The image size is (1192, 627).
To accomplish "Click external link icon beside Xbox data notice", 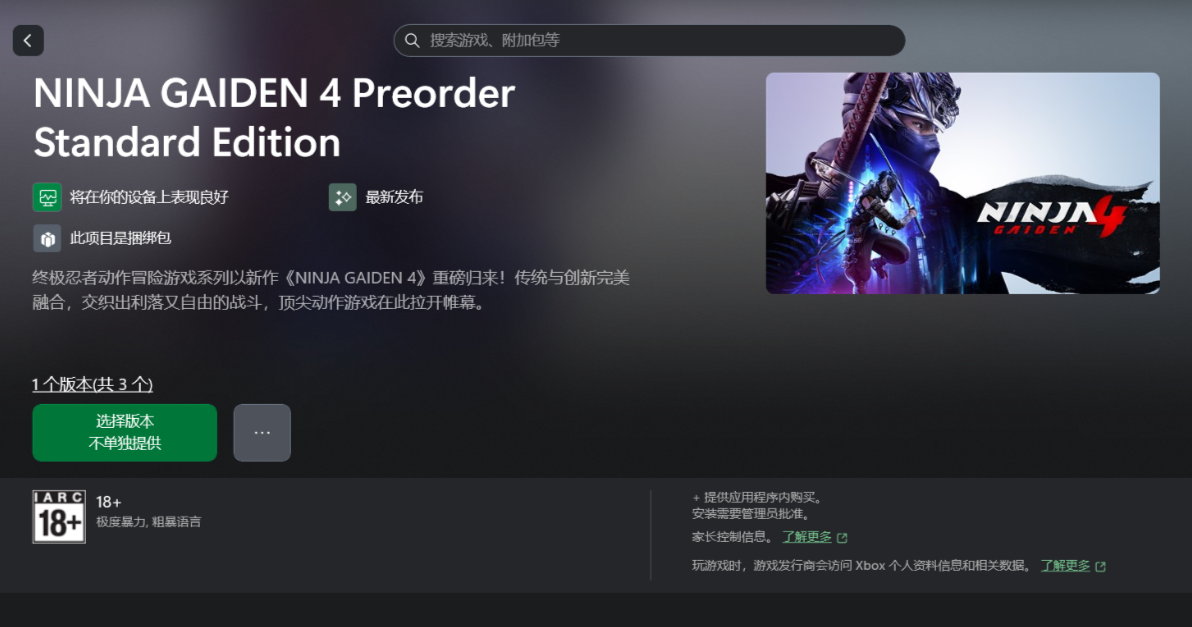I will (1101, 566).
